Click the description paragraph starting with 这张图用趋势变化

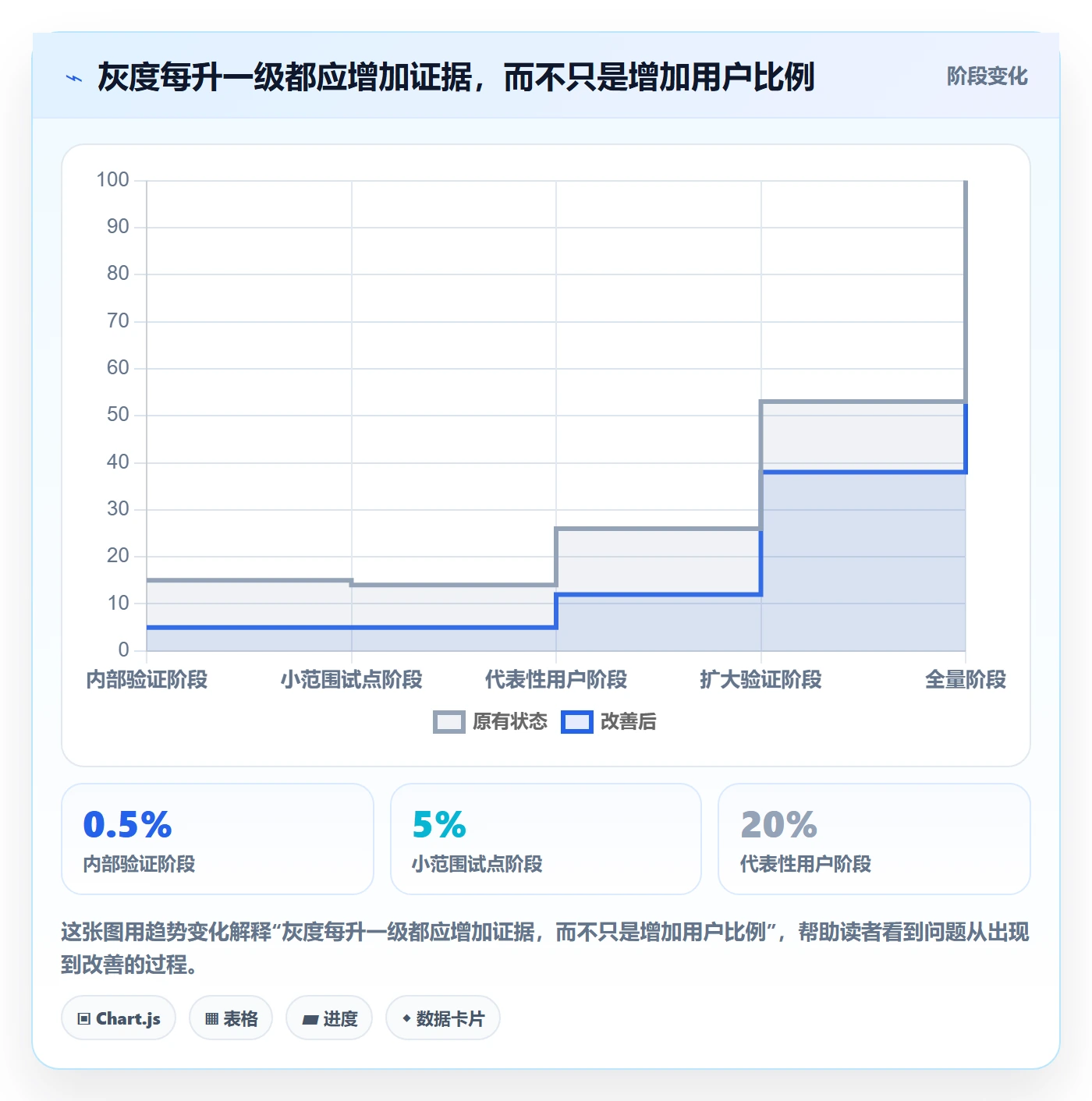545,948
